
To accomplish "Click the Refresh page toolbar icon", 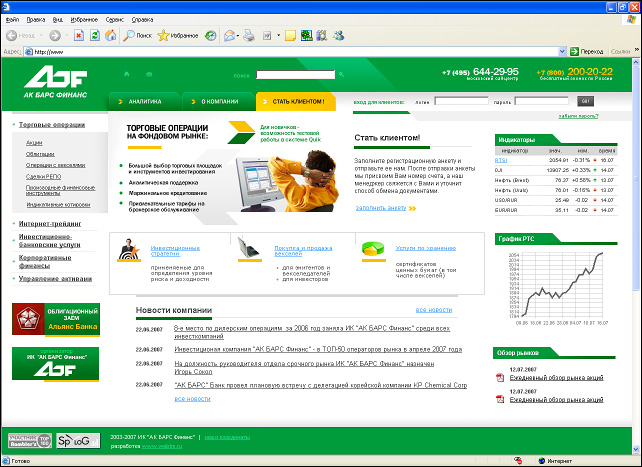I will pyautogui.click(x=93, y=35).
